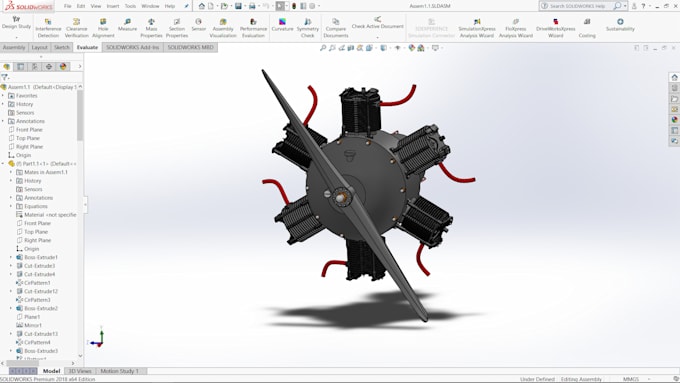Open the Insert menu
This screenshot has width=680, height=383.
tap(113, 6)
